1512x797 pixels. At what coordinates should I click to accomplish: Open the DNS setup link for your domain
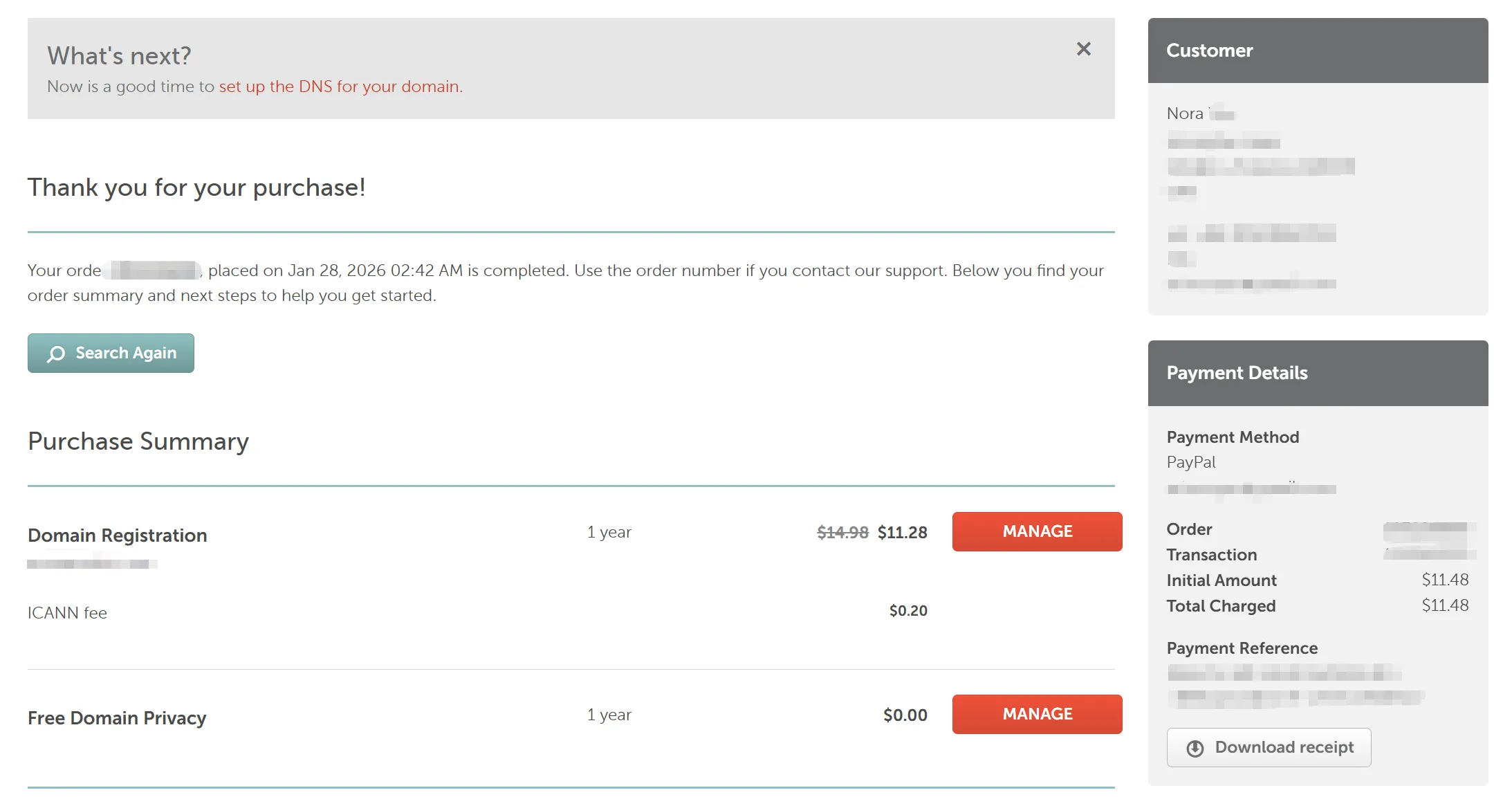[x=340, y=86]
